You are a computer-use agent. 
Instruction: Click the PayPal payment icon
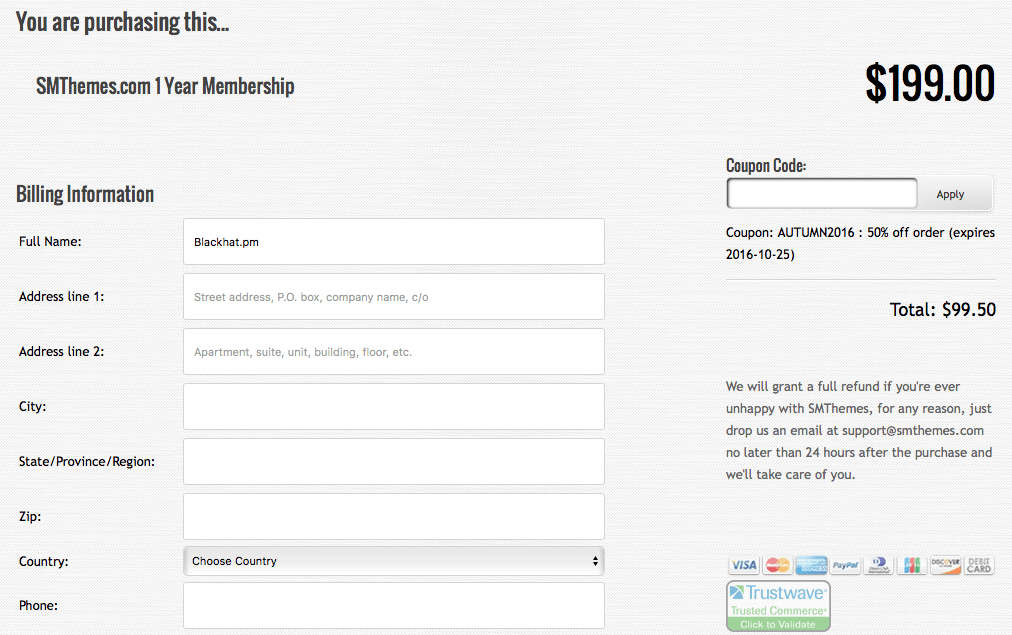pyautogui.click(x=845, y=565)
